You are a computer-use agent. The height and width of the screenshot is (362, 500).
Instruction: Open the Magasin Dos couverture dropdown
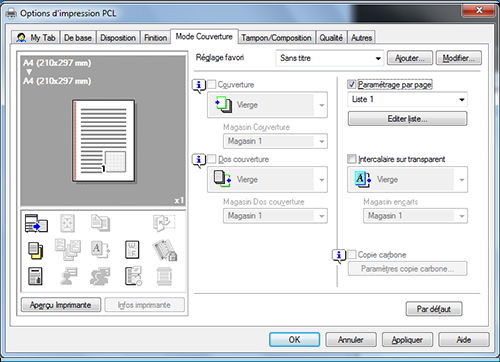click(x=275, y=216)
